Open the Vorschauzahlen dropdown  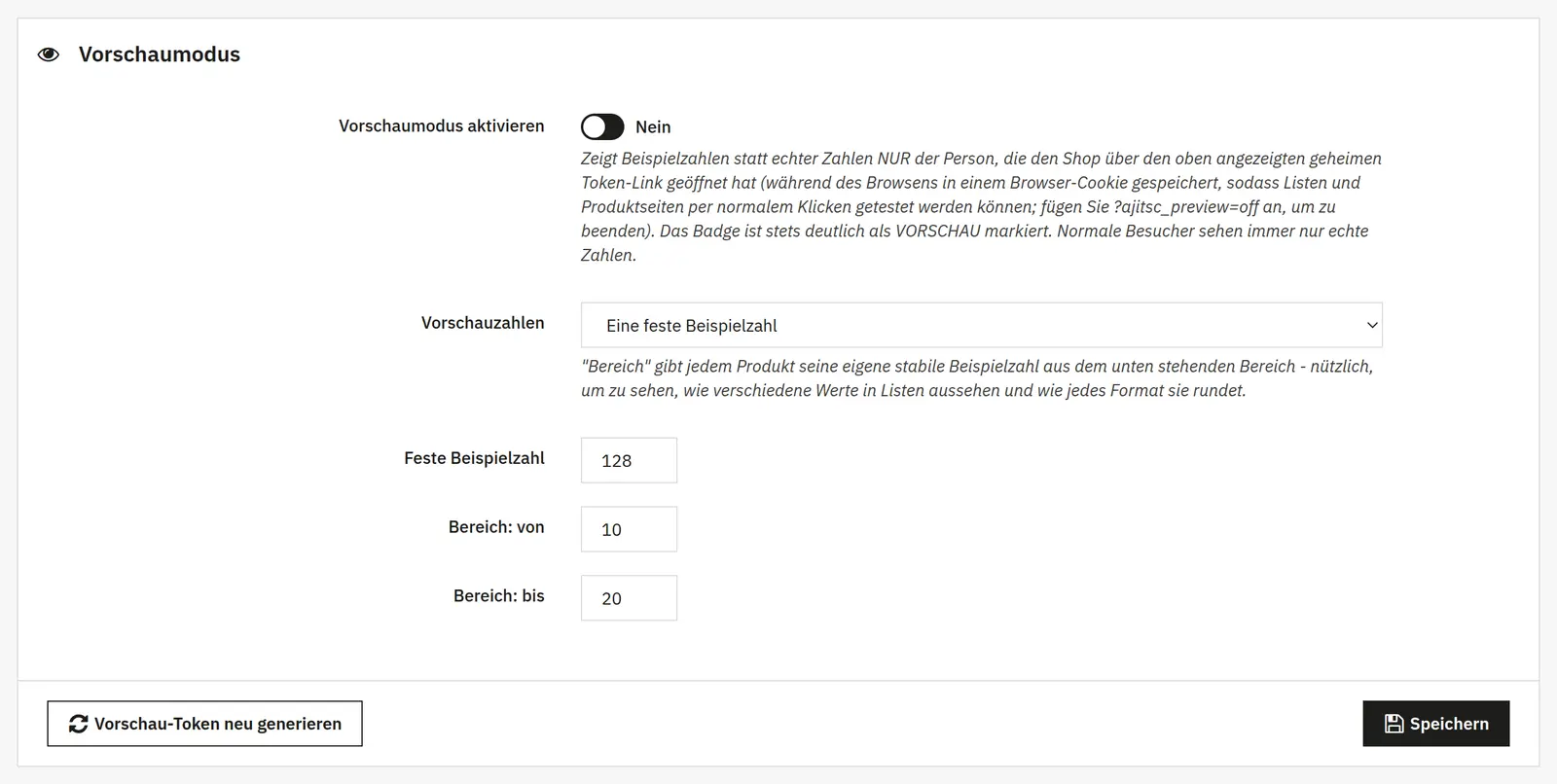tap(981, 325)
